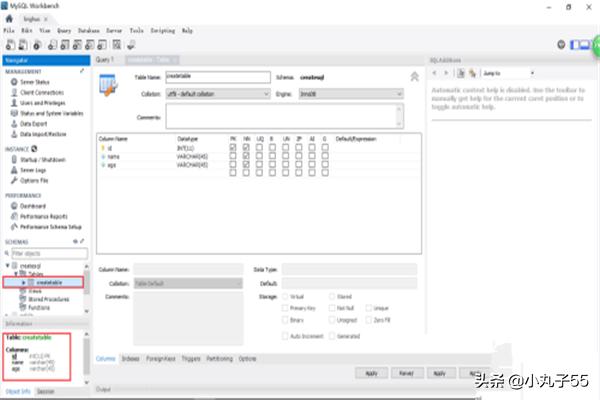Click the schema tree vertical scrollbar
This screenshot has height=400, width=600.
[86, 288]
